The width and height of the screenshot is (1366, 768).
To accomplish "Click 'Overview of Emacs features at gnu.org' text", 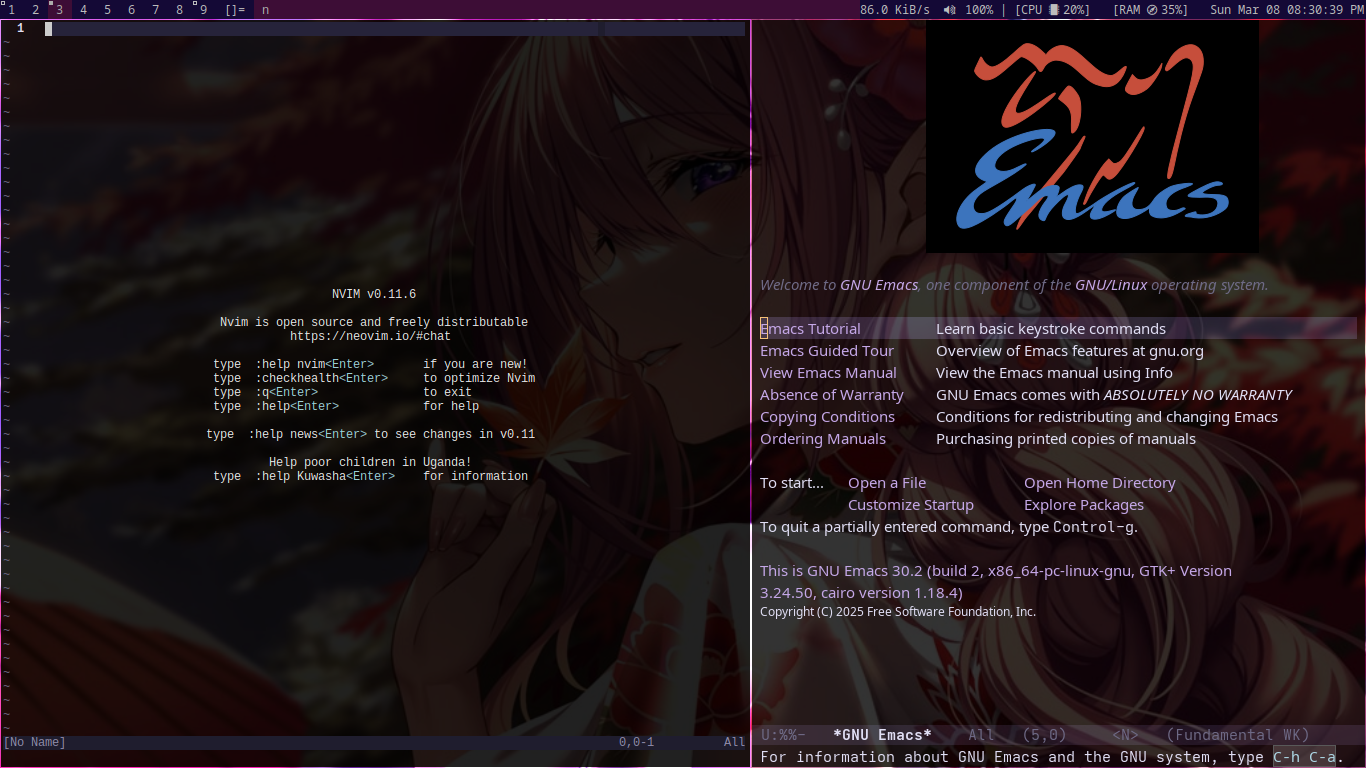I will [x=1070, y=351].
